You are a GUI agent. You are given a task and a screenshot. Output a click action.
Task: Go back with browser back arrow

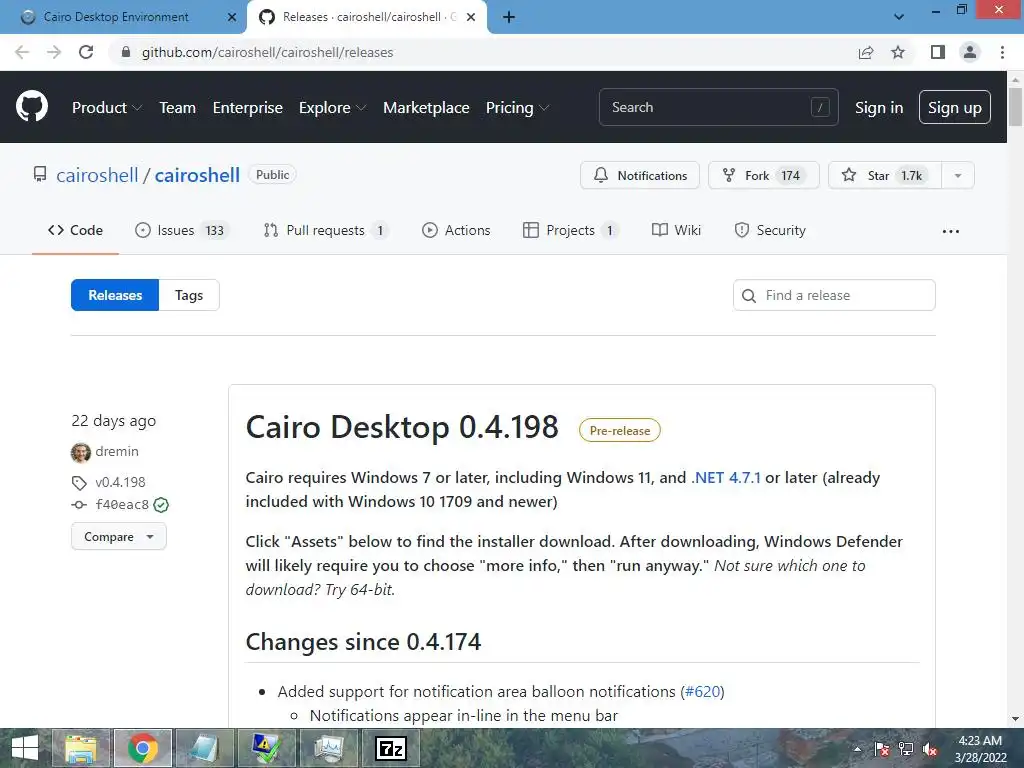(x=22, y=52)
